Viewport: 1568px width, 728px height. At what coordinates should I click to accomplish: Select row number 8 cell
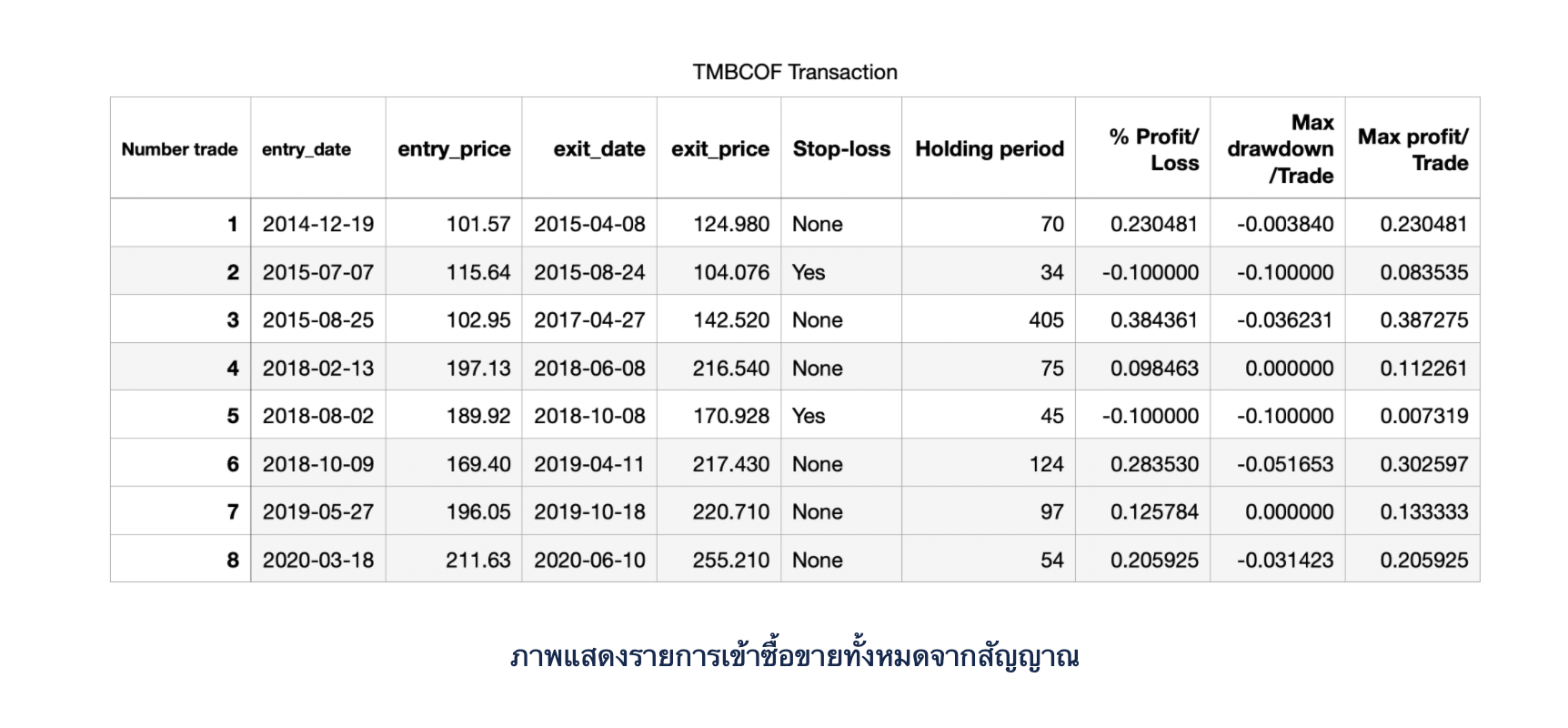pos(233,560)
